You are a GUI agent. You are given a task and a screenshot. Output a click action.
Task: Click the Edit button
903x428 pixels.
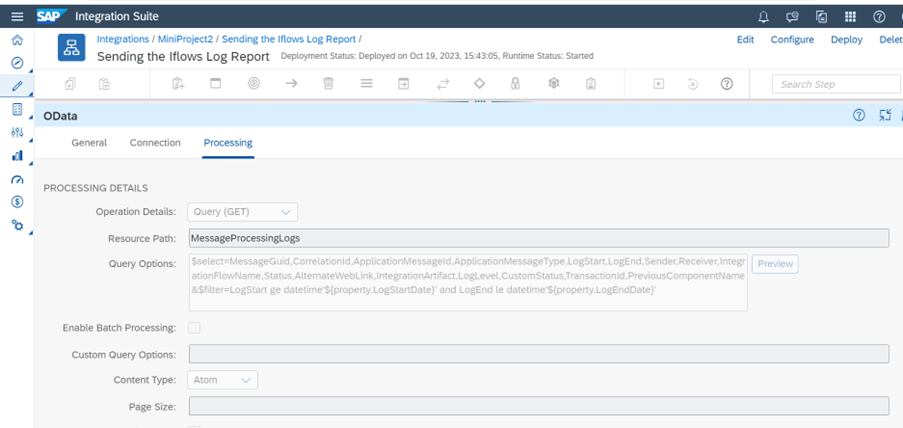[746, 40]
